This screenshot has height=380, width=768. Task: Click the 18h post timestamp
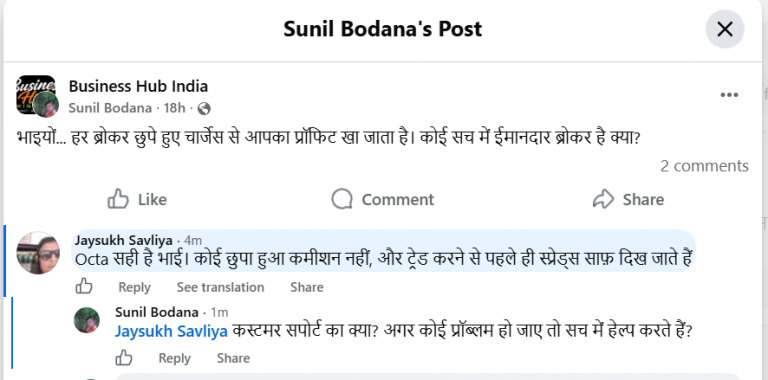click(x=174, y=108)
